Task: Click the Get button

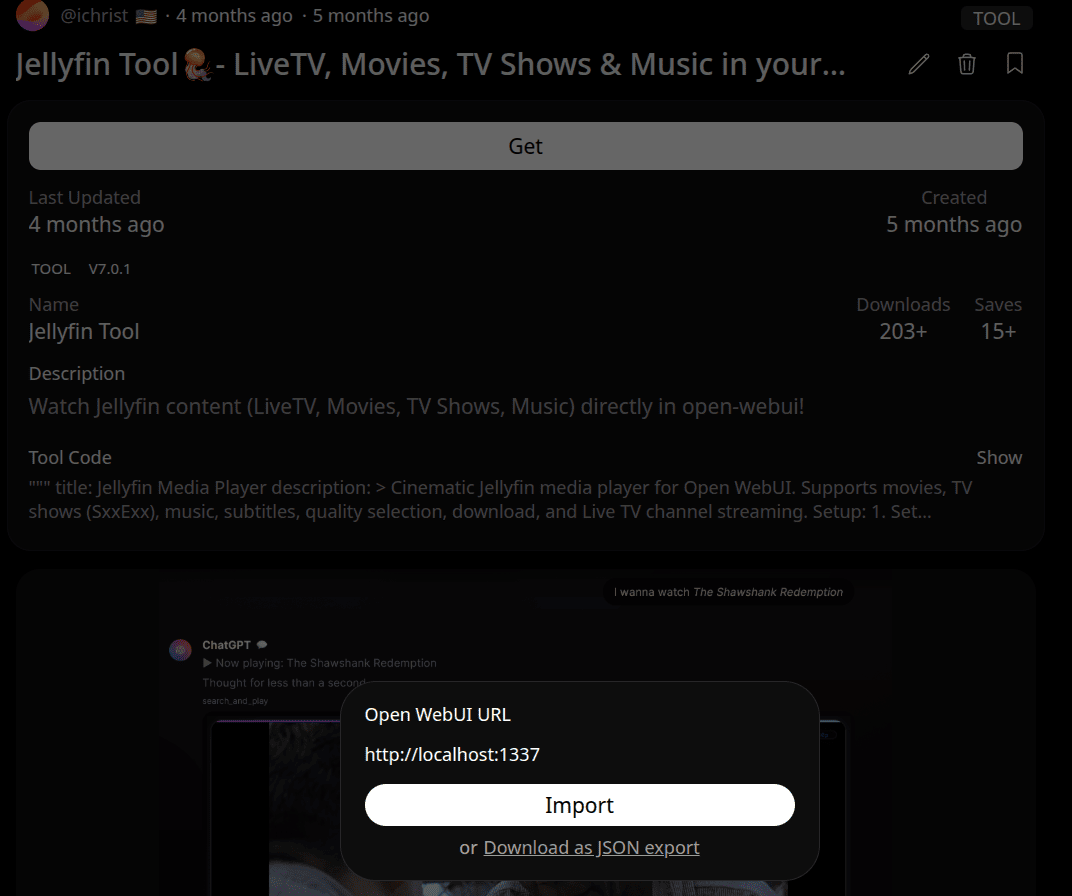Action: 526,146
